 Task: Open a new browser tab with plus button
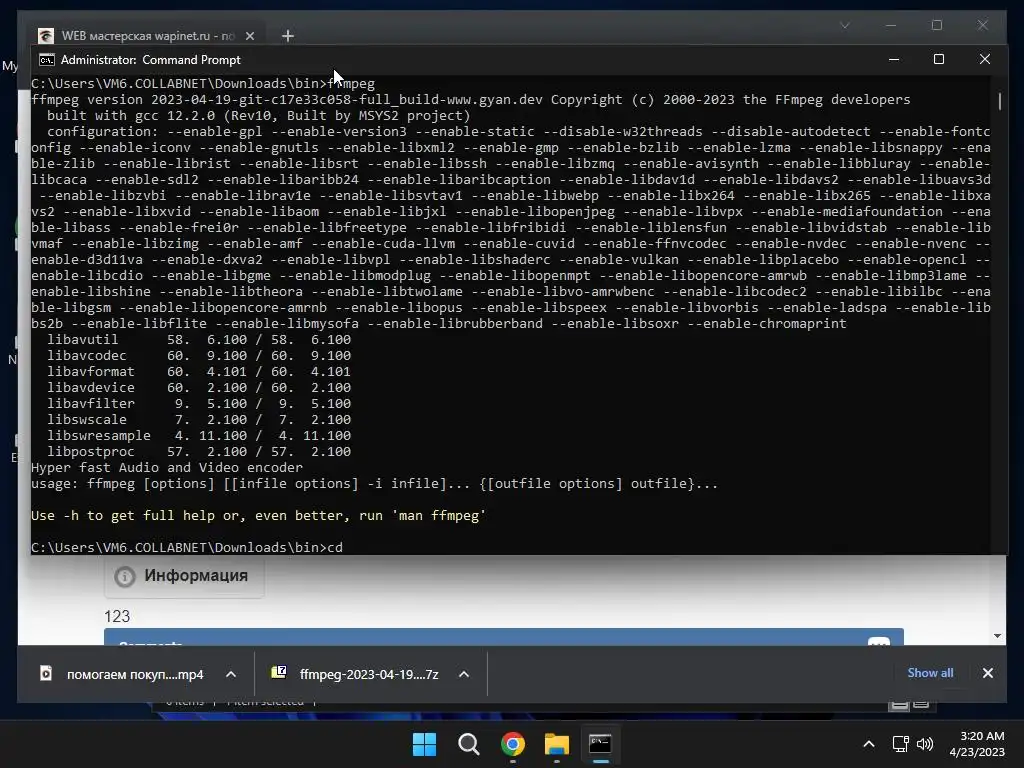(x=287, y=36)
